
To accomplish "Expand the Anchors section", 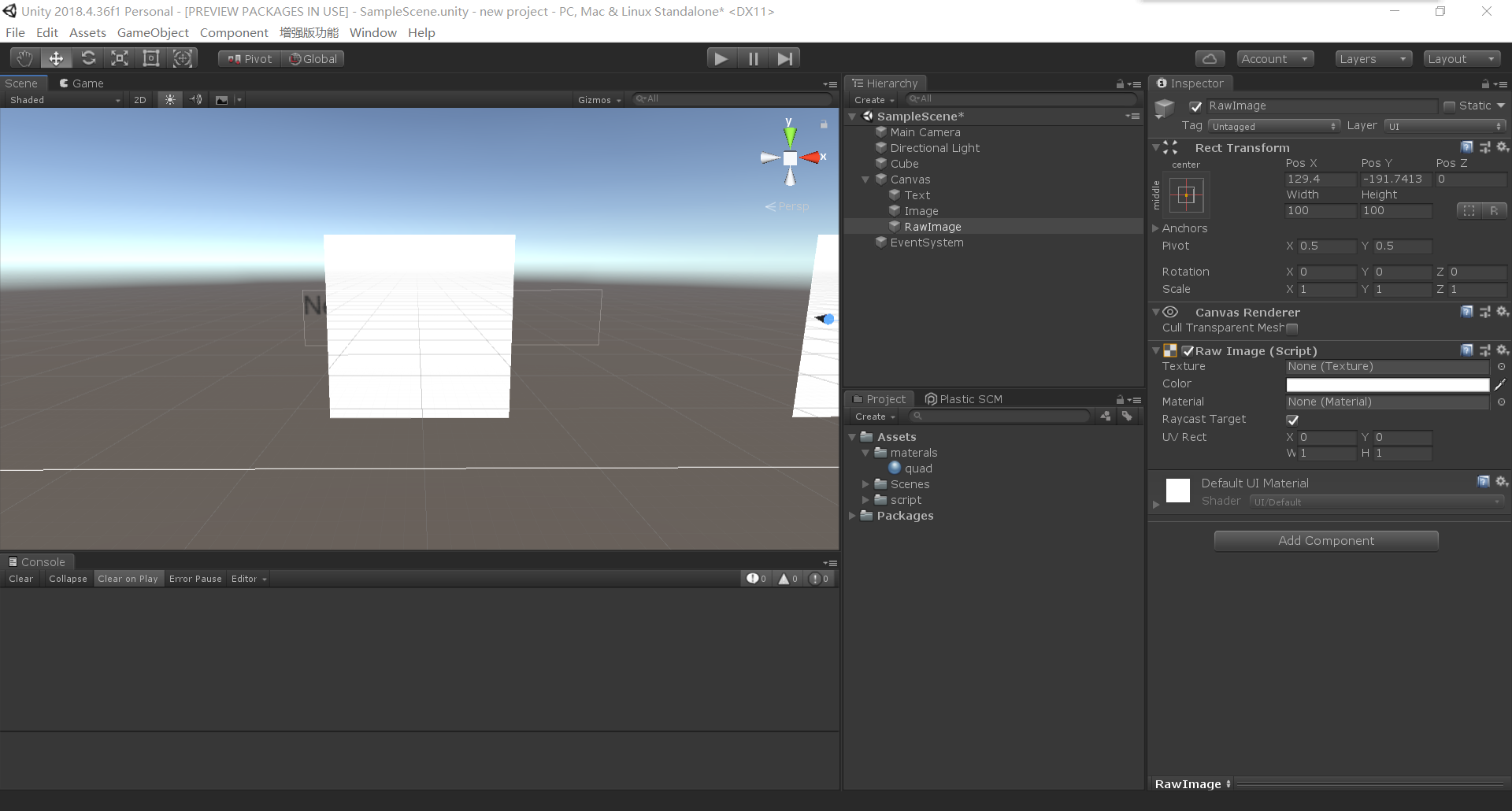I will [x=1156, y=228].
